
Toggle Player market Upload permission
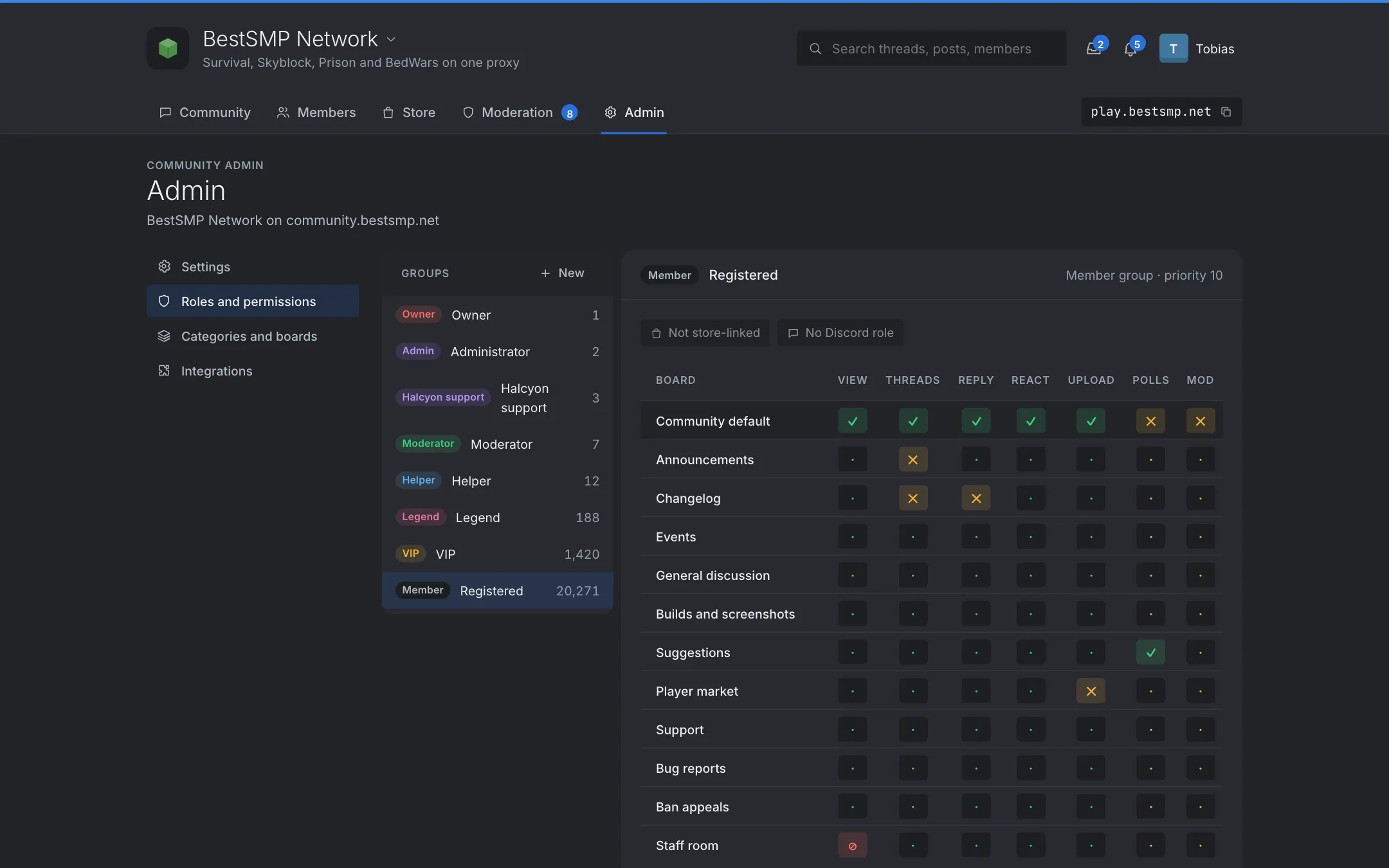(x=1091, y=691)
